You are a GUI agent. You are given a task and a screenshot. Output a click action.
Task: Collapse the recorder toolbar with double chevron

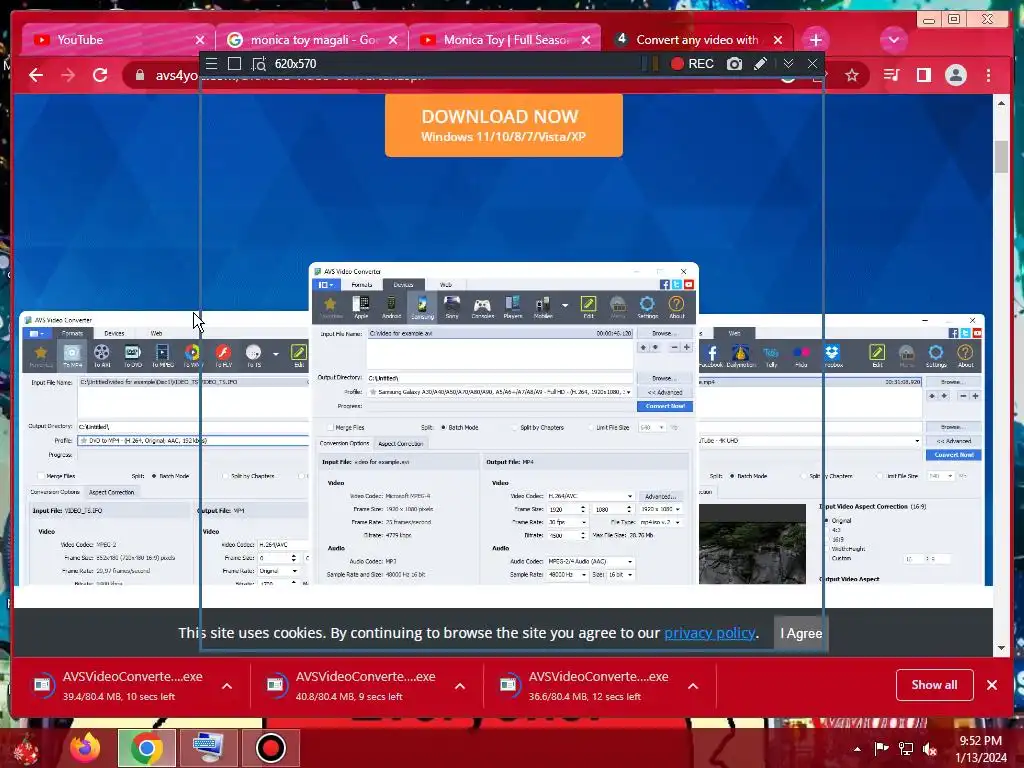(x=788, y=63)
